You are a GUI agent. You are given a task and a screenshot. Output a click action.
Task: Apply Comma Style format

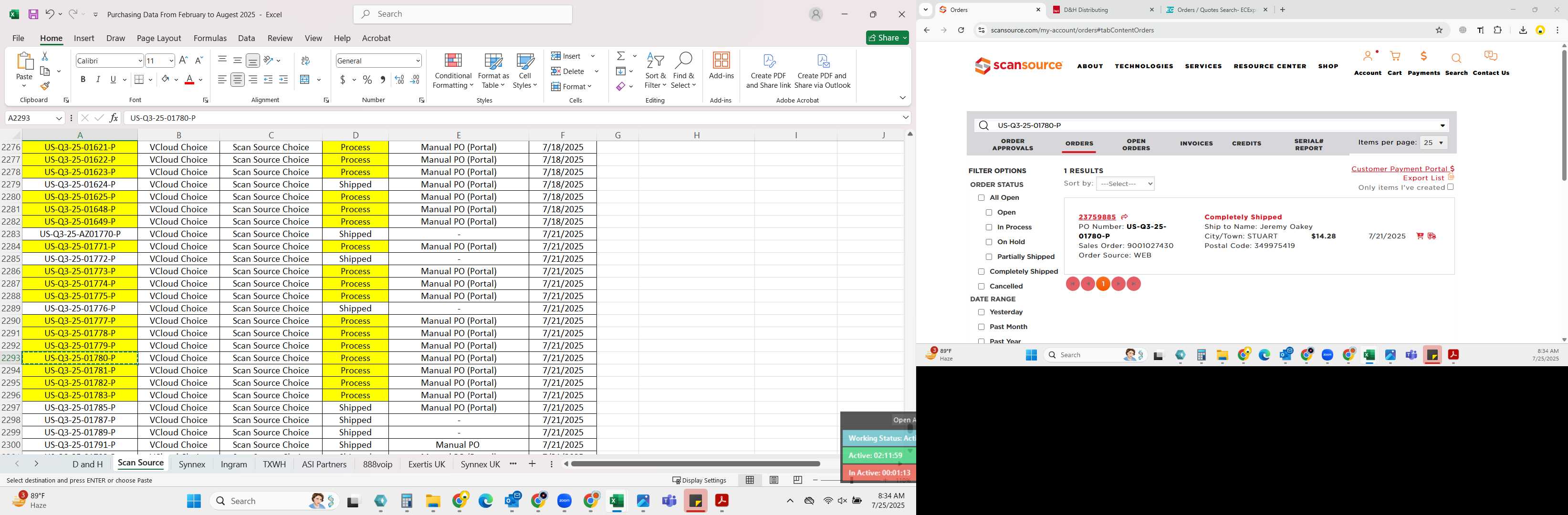pos(383,80)
